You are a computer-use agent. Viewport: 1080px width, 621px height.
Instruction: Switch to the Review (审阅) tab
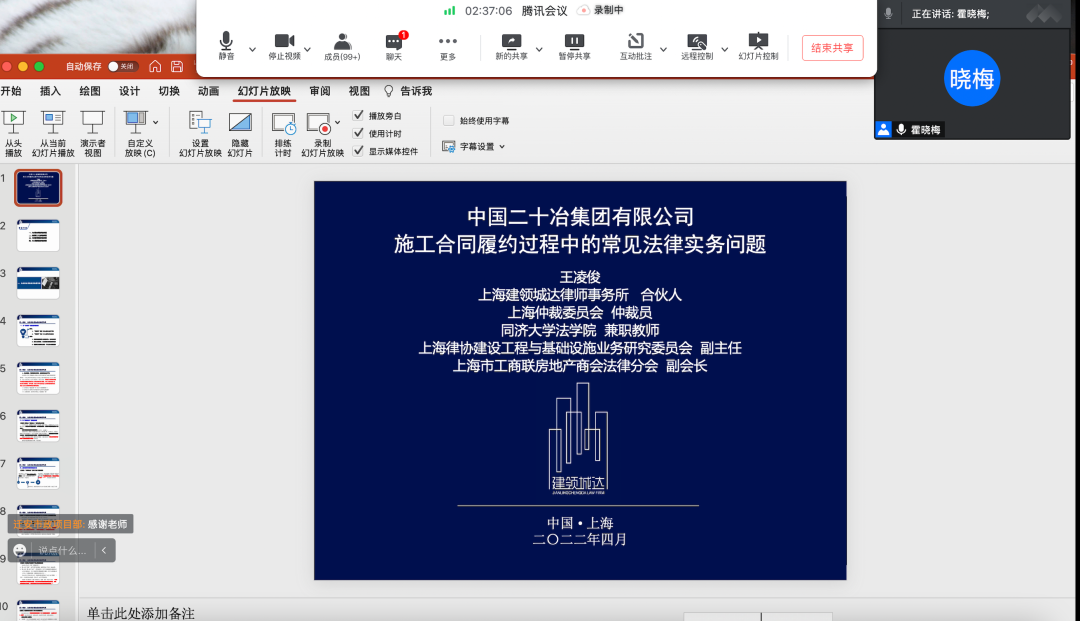pyautogui.click(x=320, y=91)
